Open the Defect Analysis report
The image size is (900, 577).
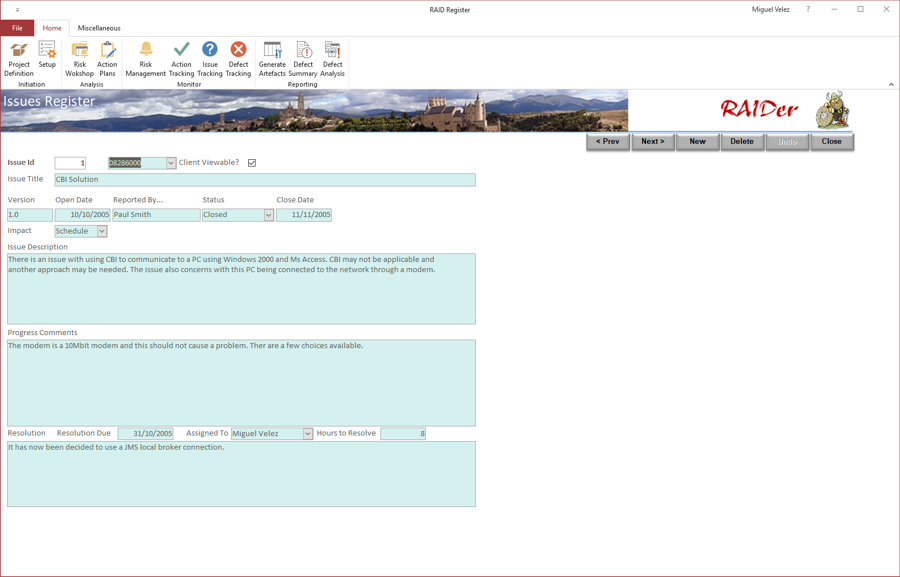[x=332, y=59]
